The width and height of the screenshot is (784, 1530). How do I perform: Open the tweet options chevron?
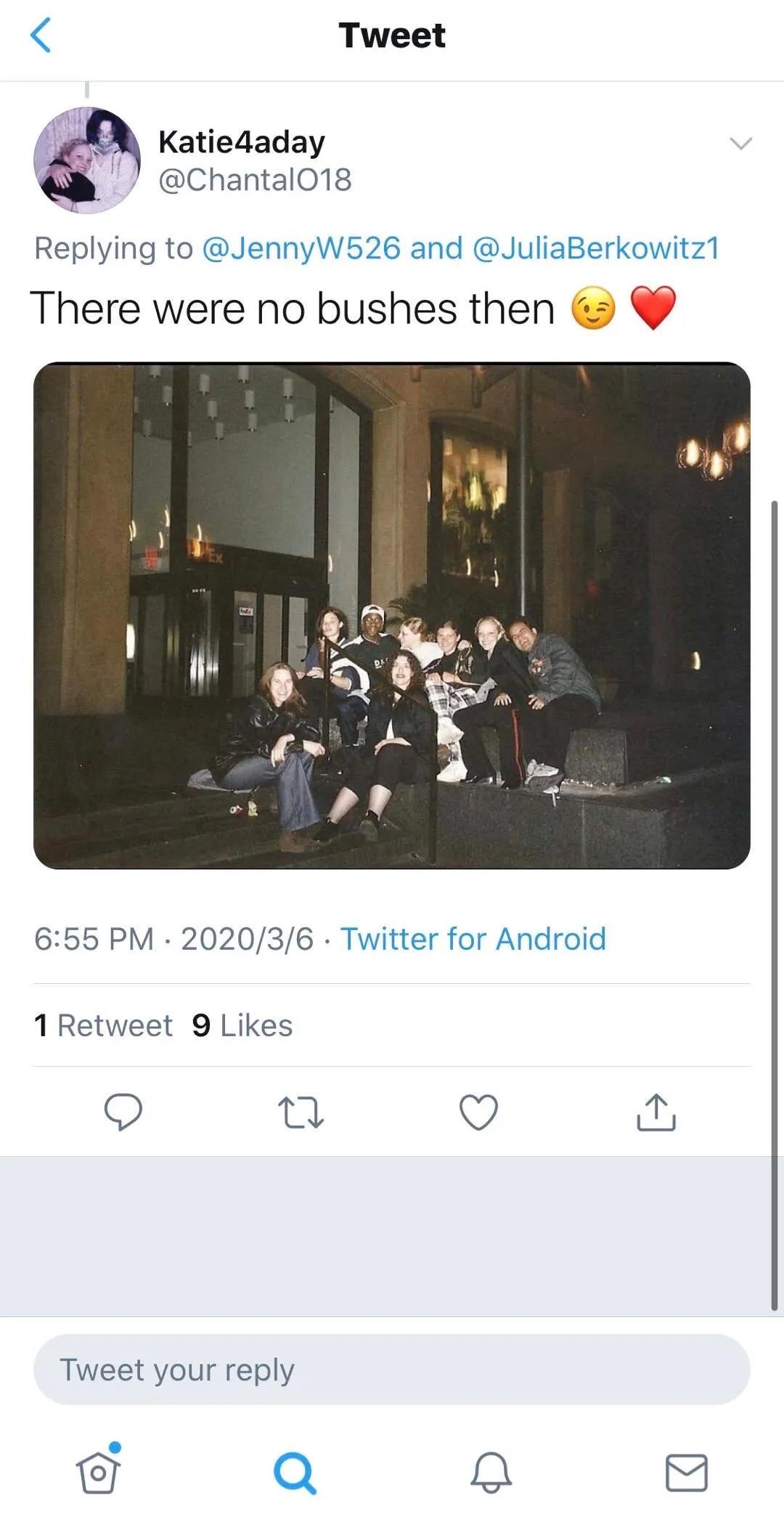pyautogui.click(x=740, y=143)
